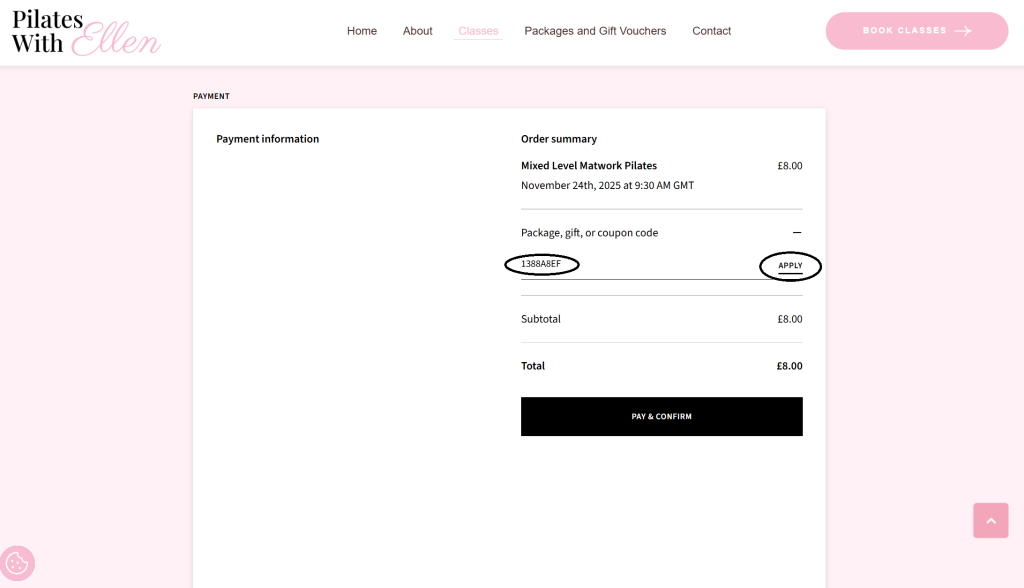
Task: Click the Subtotal label
Action: pyautogui.click(x=540, y=319)
